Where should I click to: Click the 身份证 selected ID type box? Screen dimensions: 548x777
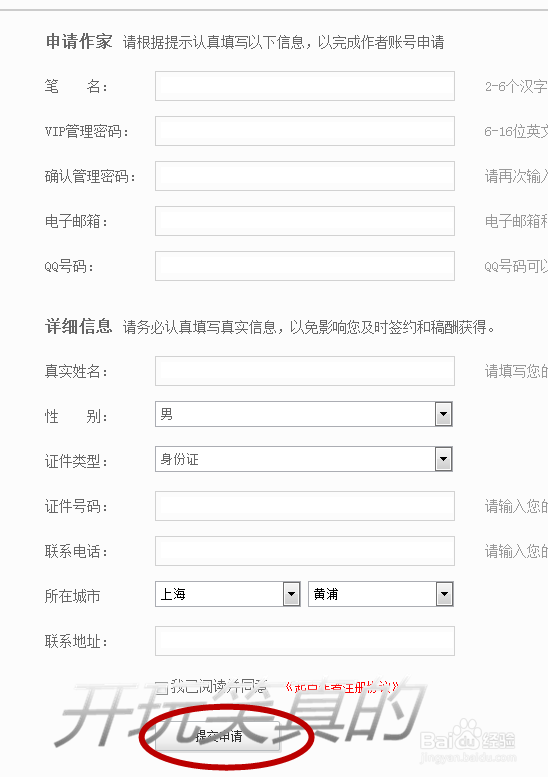pyautogui.click(x=304, y=459)
